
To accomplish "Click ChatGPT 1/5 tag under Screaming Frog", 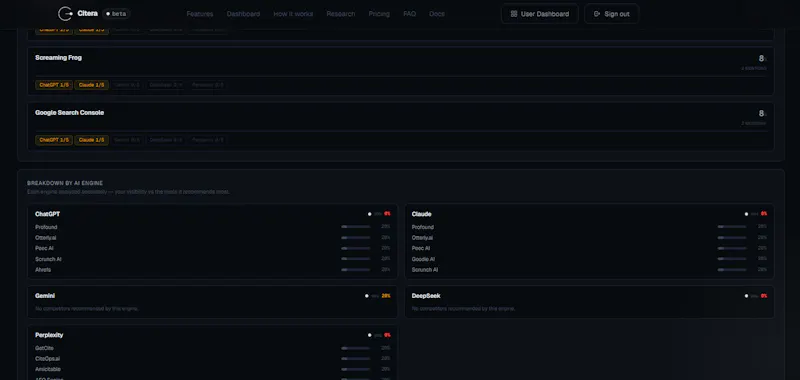I will coord(54,85).
